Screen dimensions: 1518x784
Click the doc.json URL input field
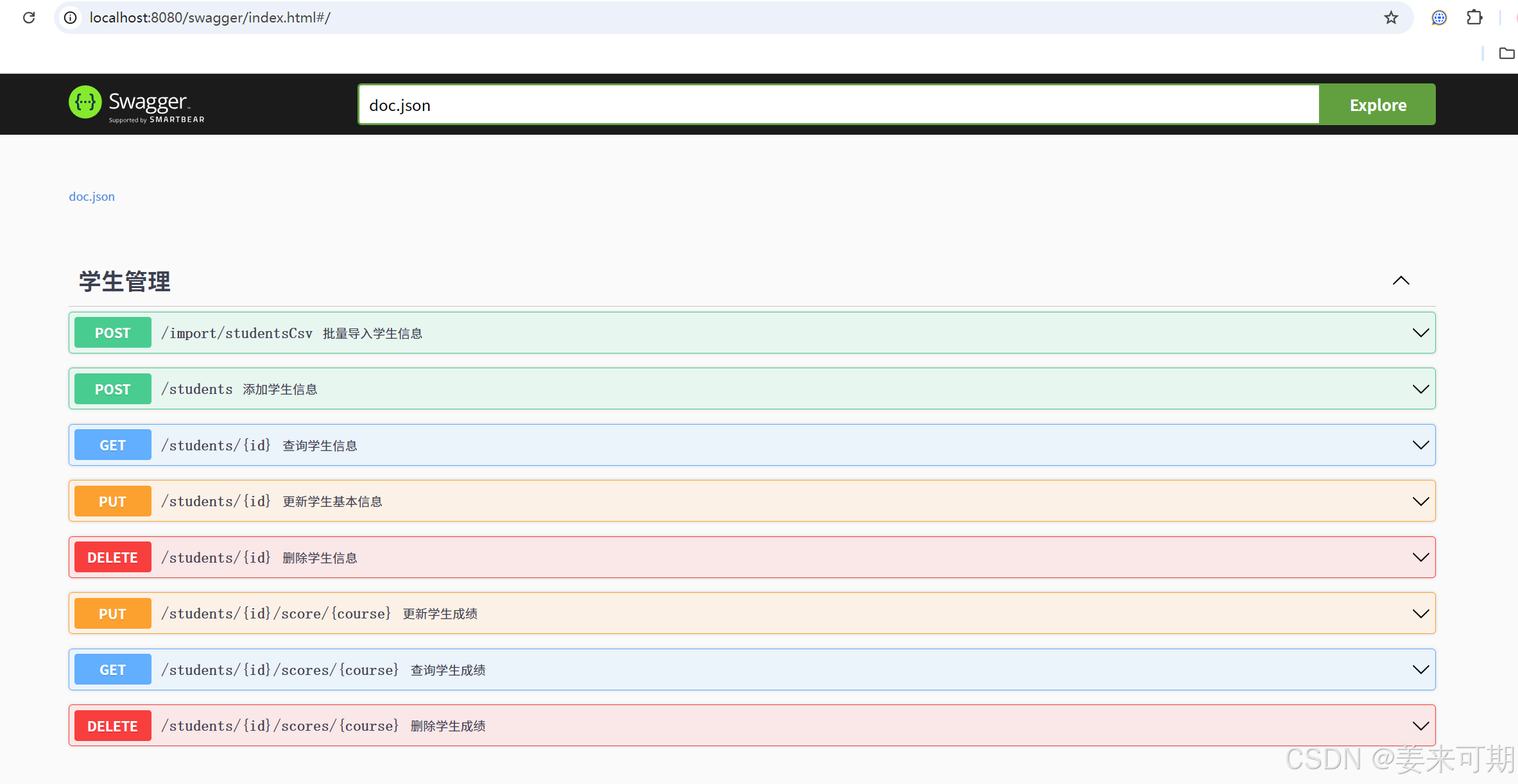point(834,105)
